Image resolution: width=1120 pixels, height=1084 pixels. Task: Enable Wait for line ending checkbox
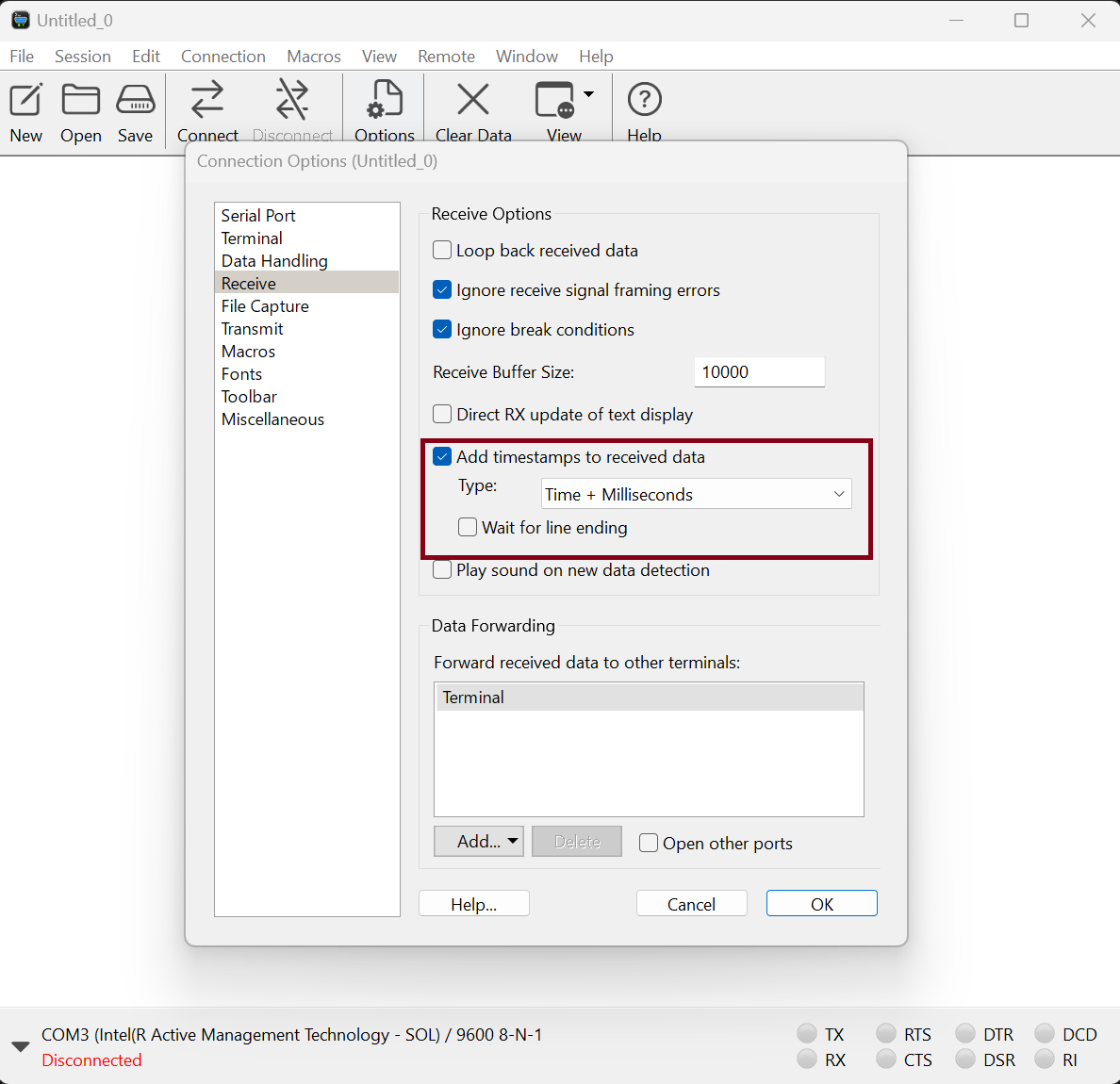[x=468, y=528]
